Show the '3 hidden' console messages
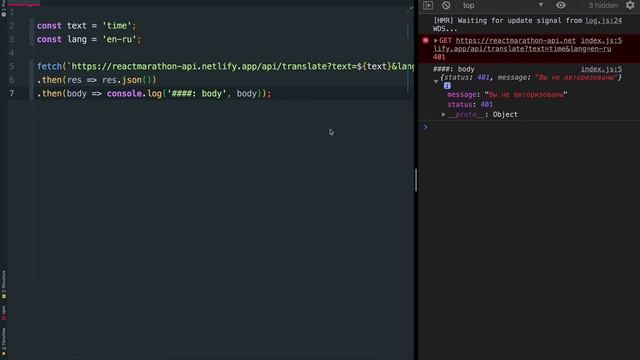 click(x=603, y=5)
